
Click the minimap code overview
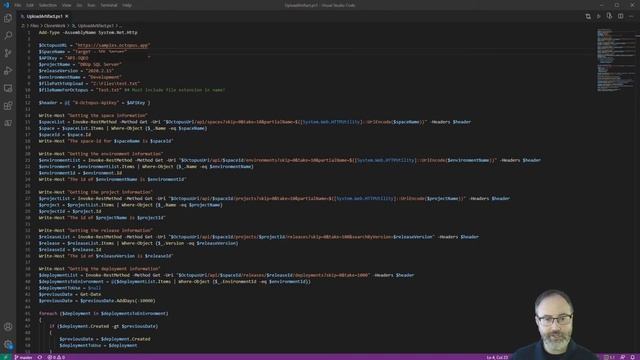(616, 60)
